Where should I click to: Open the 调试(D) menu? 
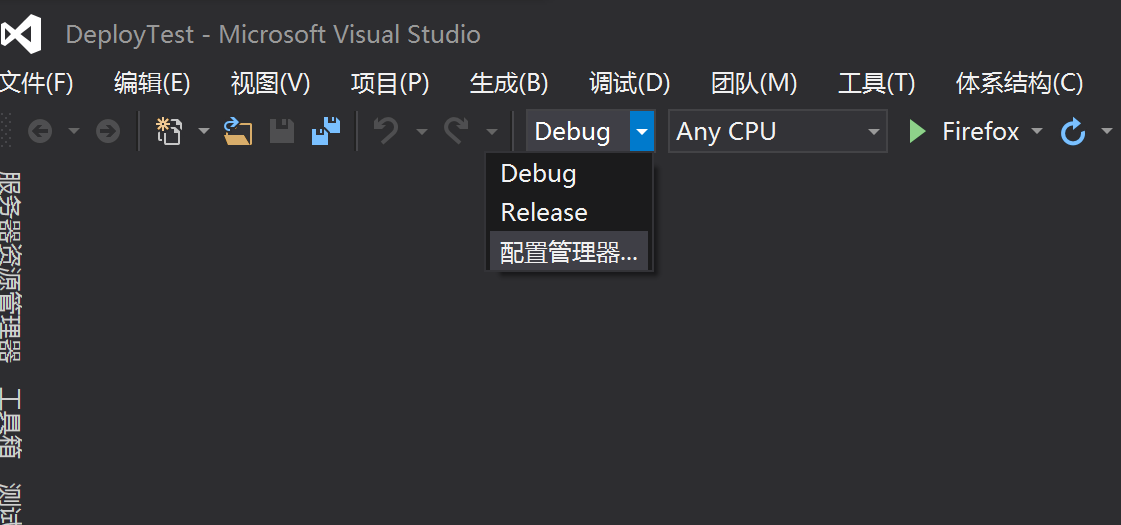click(x=629, y=83)
